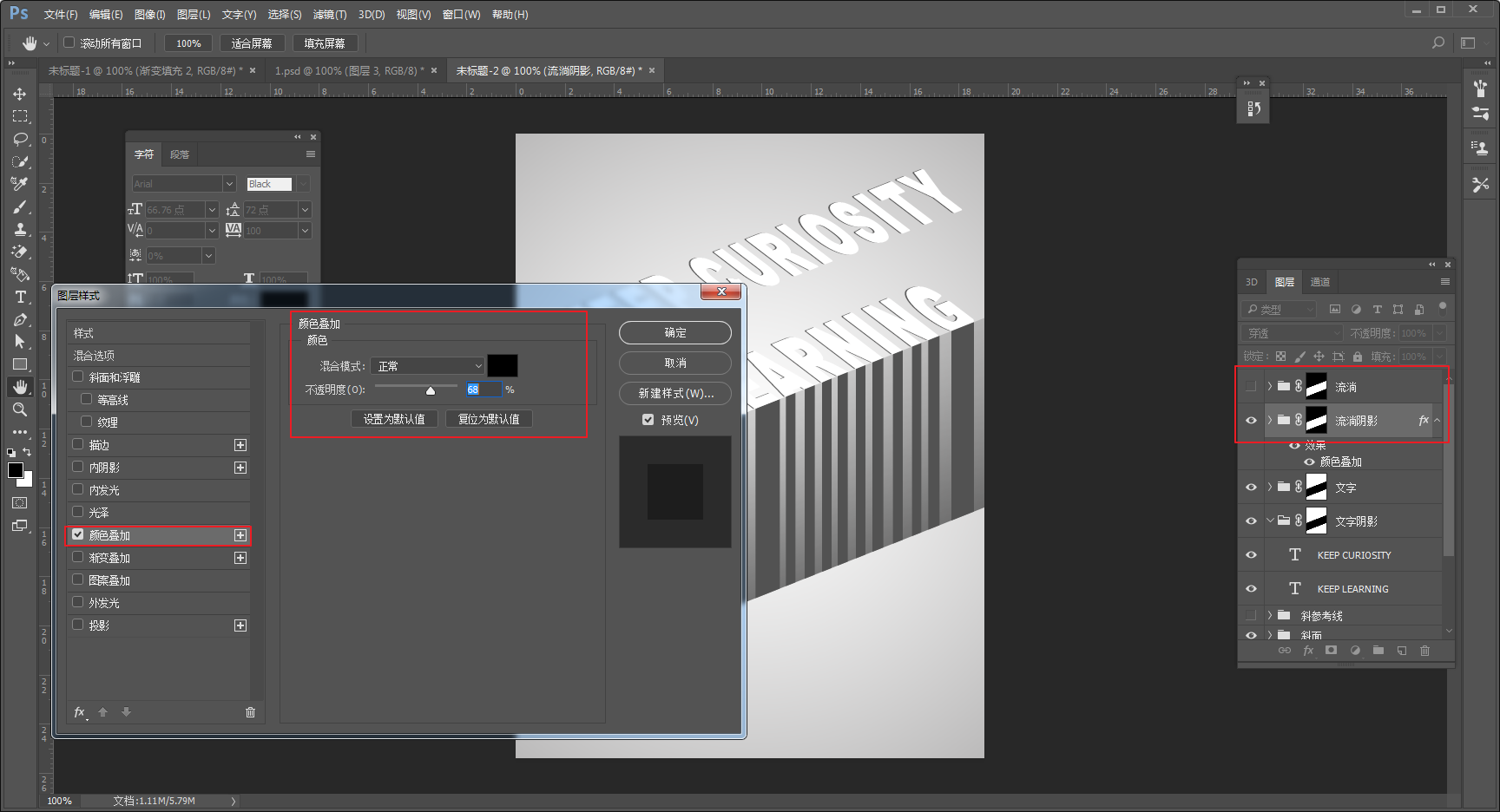This screenshot has width=1500, height=812.
Task: Open the layer blend mode 穿透 dropdown
Action: [1293, 333]
